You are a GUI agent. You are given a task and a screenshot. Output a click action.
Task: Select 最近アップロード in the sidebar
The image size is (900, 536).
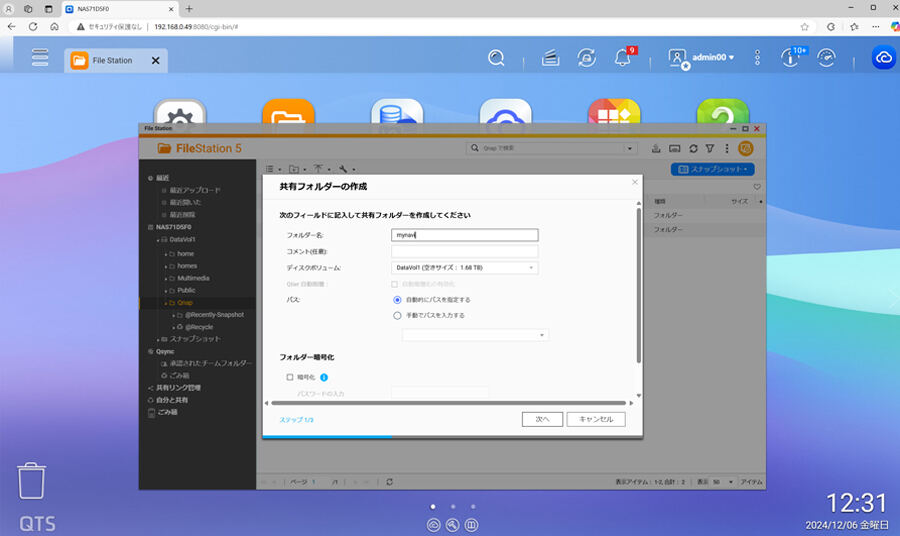195,190
